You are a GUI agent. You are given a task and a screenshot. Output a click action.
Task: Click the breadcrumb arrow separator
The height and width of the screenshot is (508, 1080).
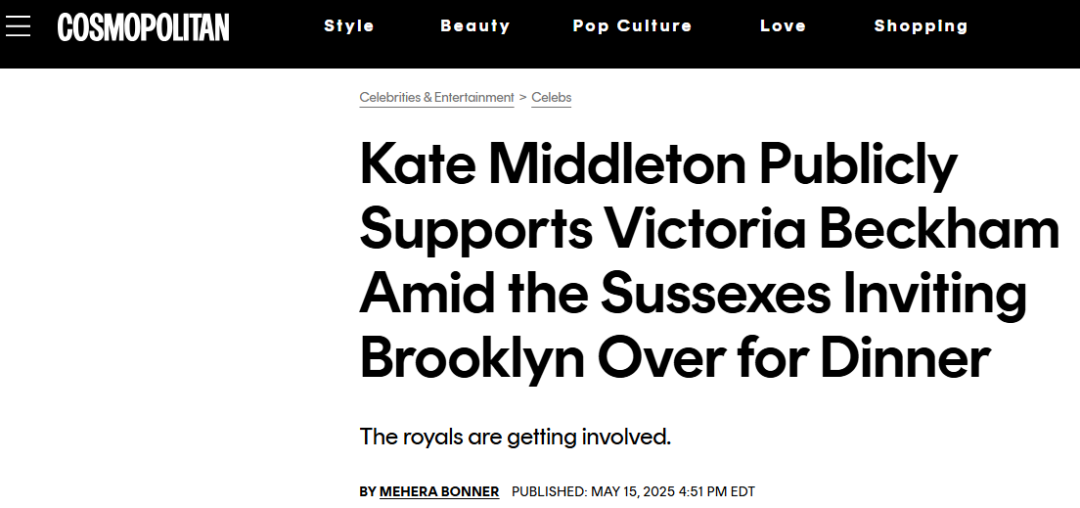523,98
